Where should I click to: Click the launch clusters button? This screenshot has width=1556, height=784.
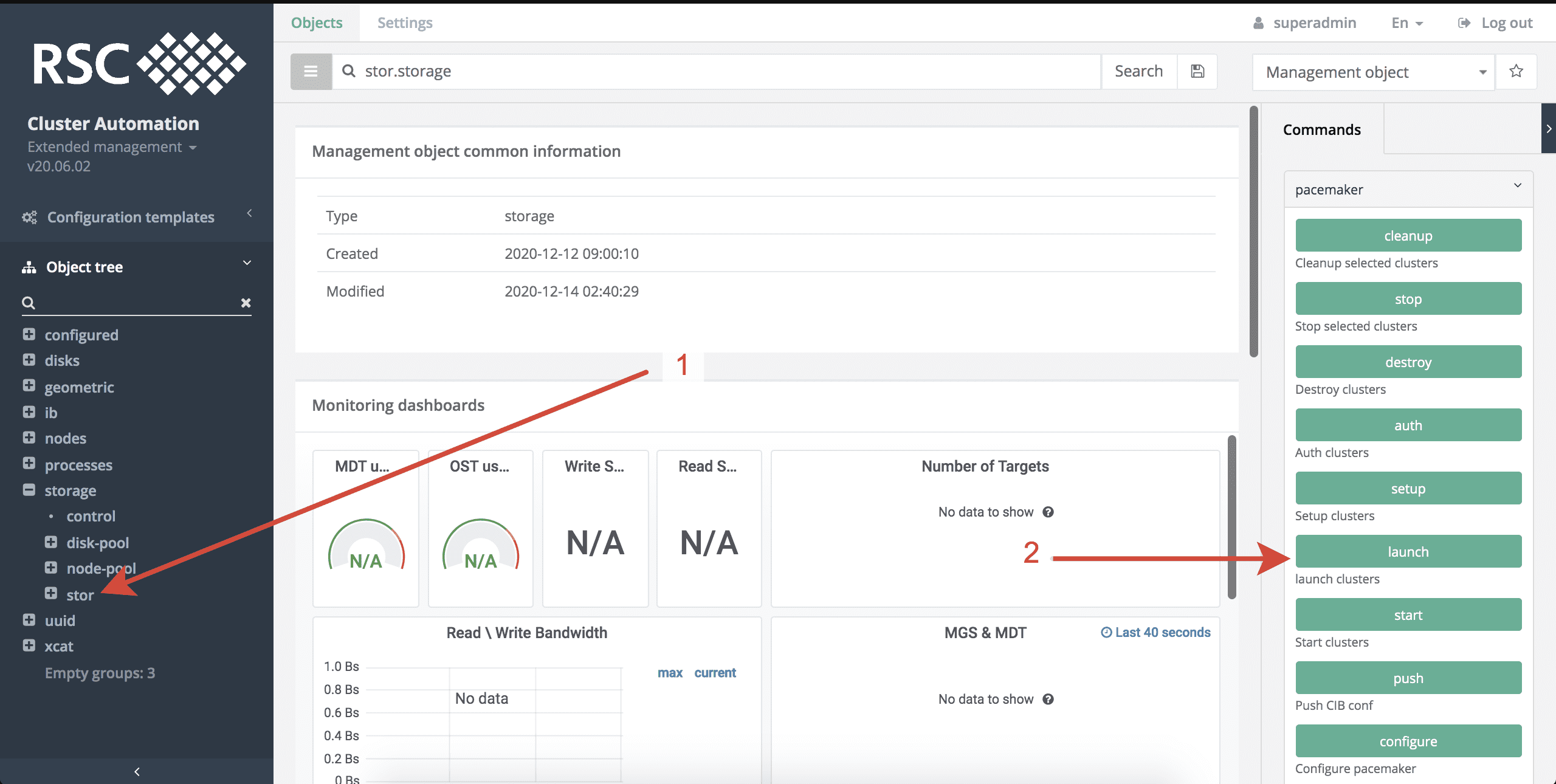[x=1408, y=551]
